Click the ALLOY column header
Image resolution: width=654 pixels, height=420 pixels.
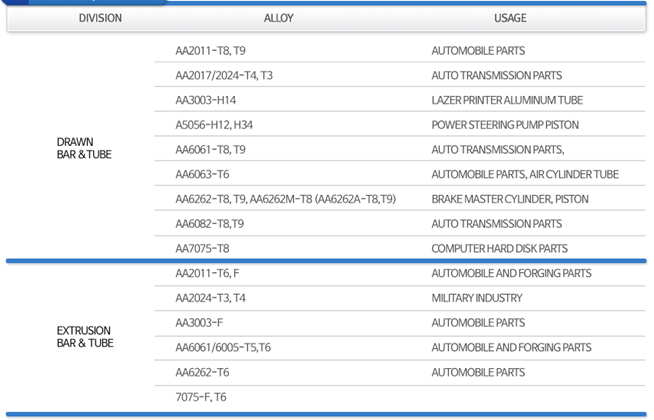pyautogui.click(x=278, y=18)
